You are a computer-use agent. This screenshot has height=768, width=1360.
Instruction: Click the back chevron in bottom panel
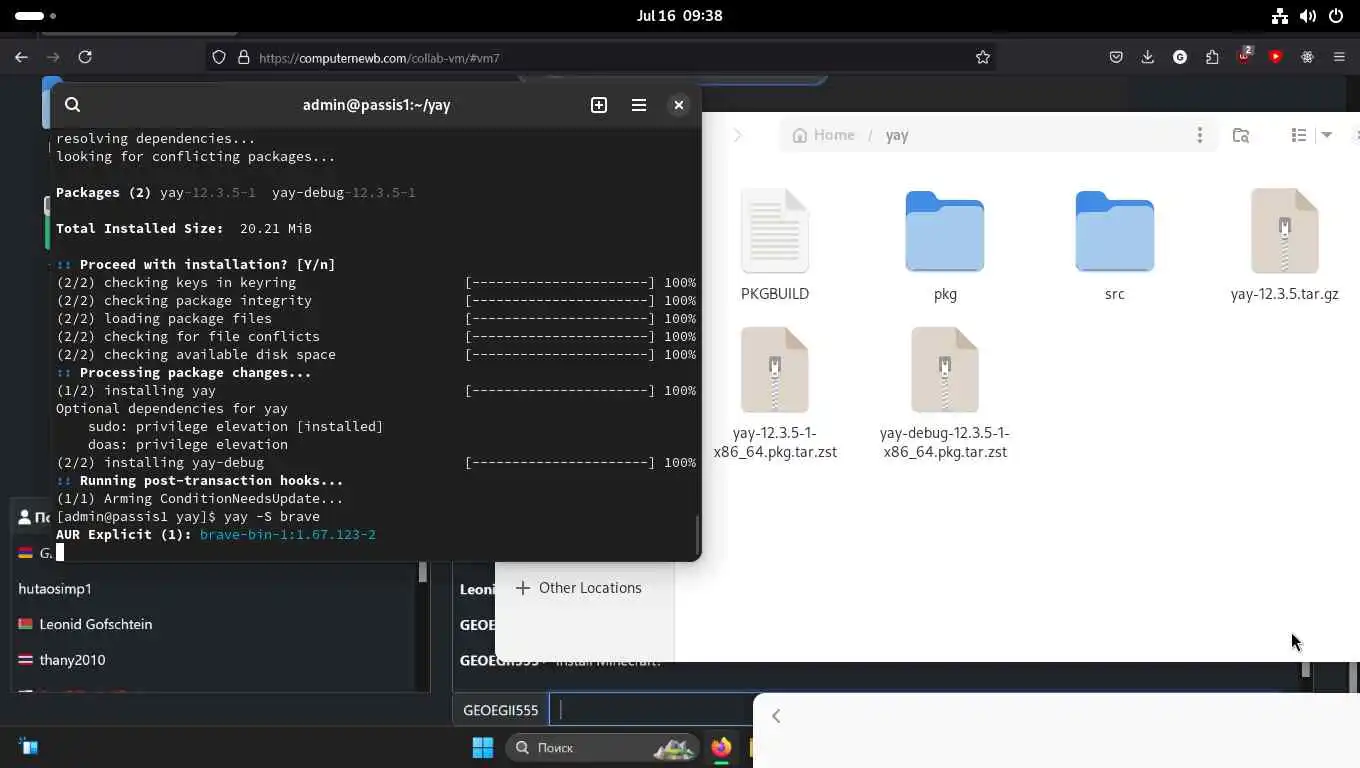coord(776,716)
